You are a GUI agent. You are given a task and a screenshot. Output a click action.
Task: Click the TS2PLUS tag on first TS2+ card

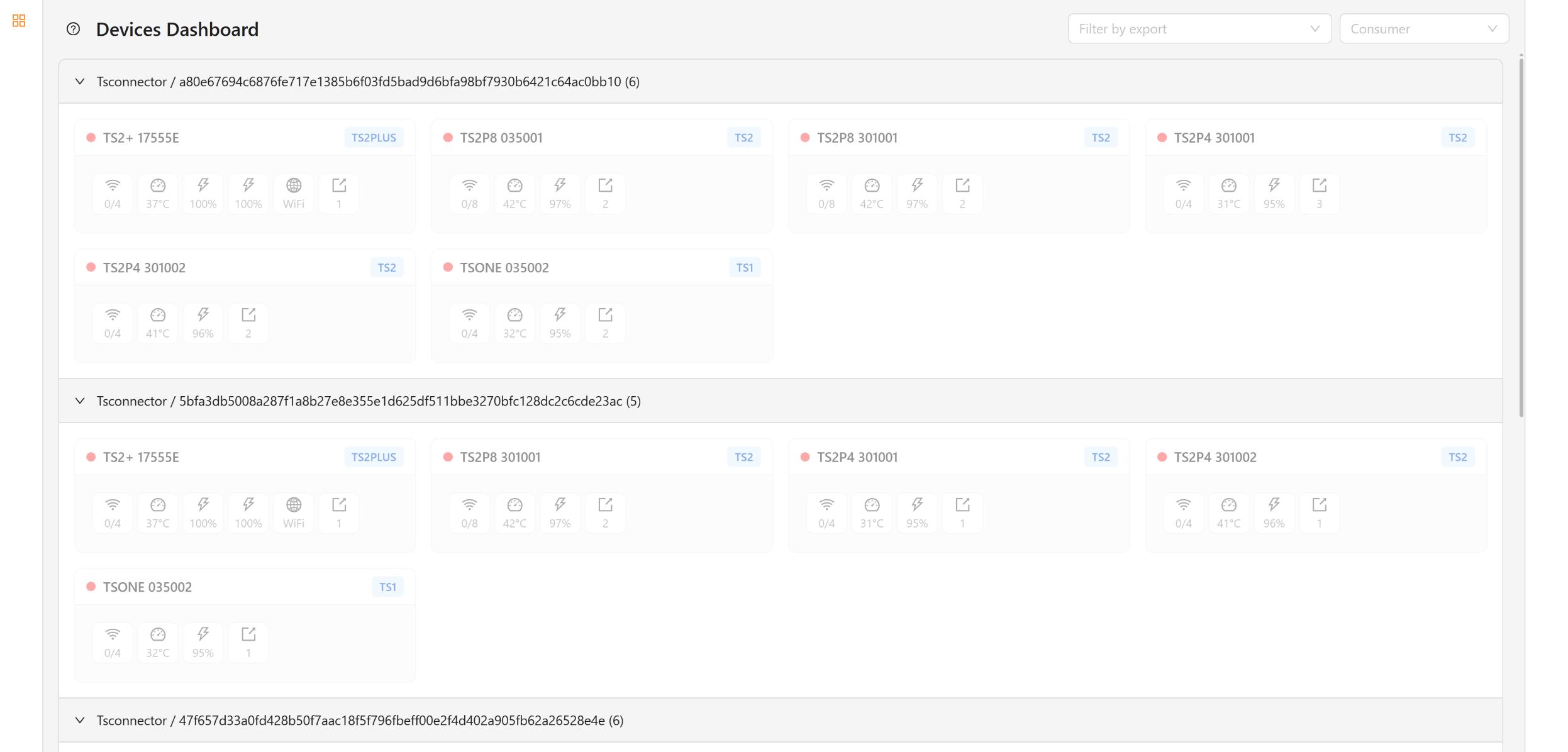(374, 138)
